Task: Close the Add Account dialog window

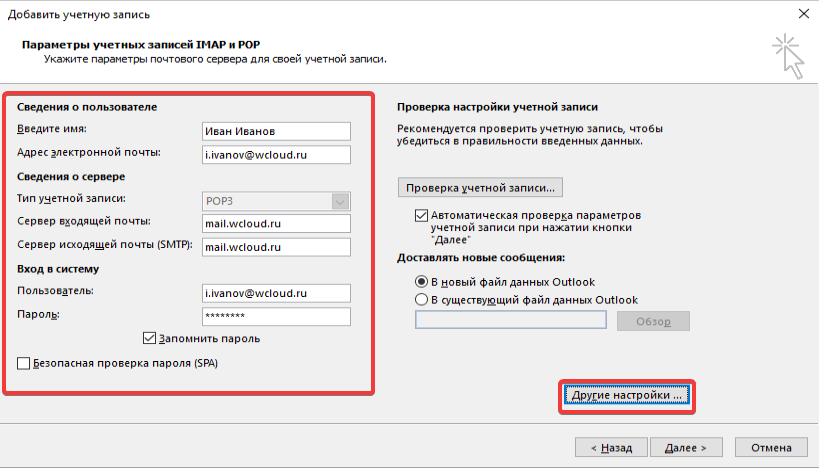Action: 804,13
